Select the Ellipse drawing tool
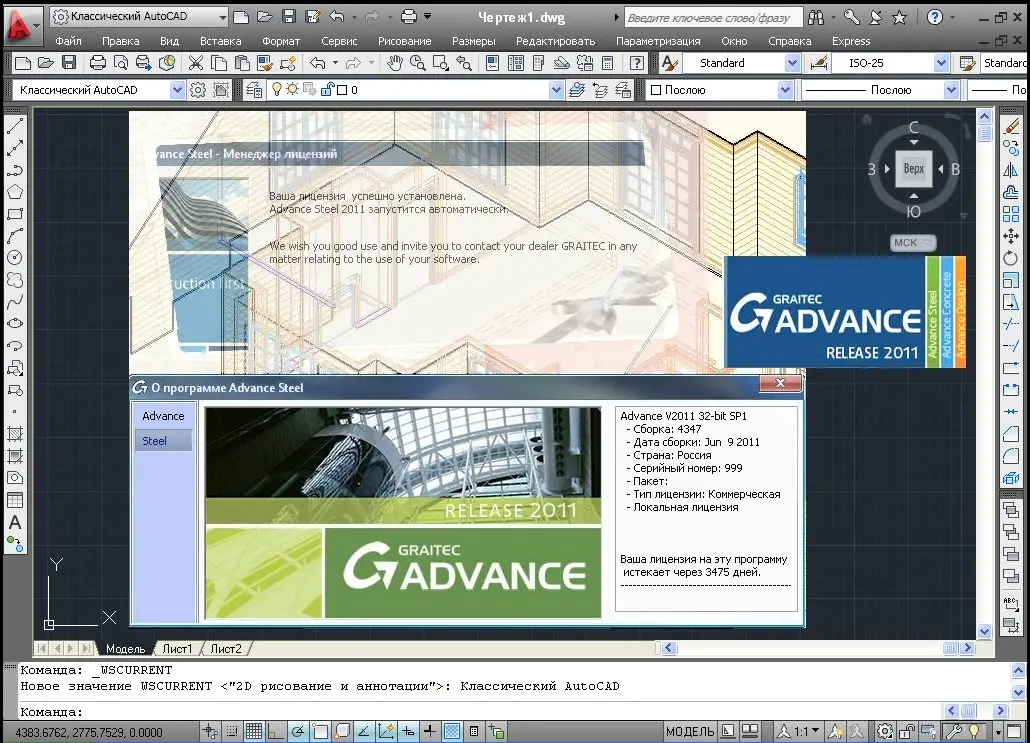This screenshot has height=743, width=1030. click(14, 323)
